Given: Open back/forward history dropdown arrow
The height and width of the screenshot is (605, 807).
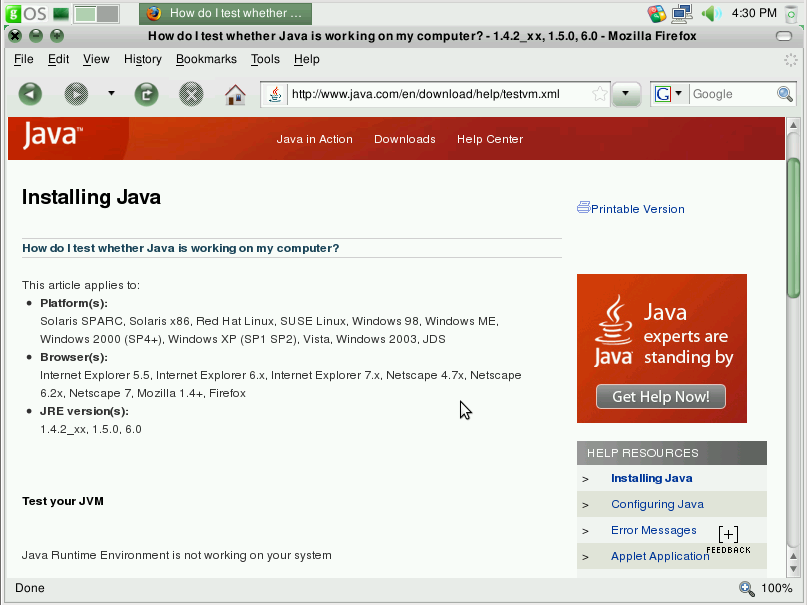Looking at the screenshot, I should (111, 94).
